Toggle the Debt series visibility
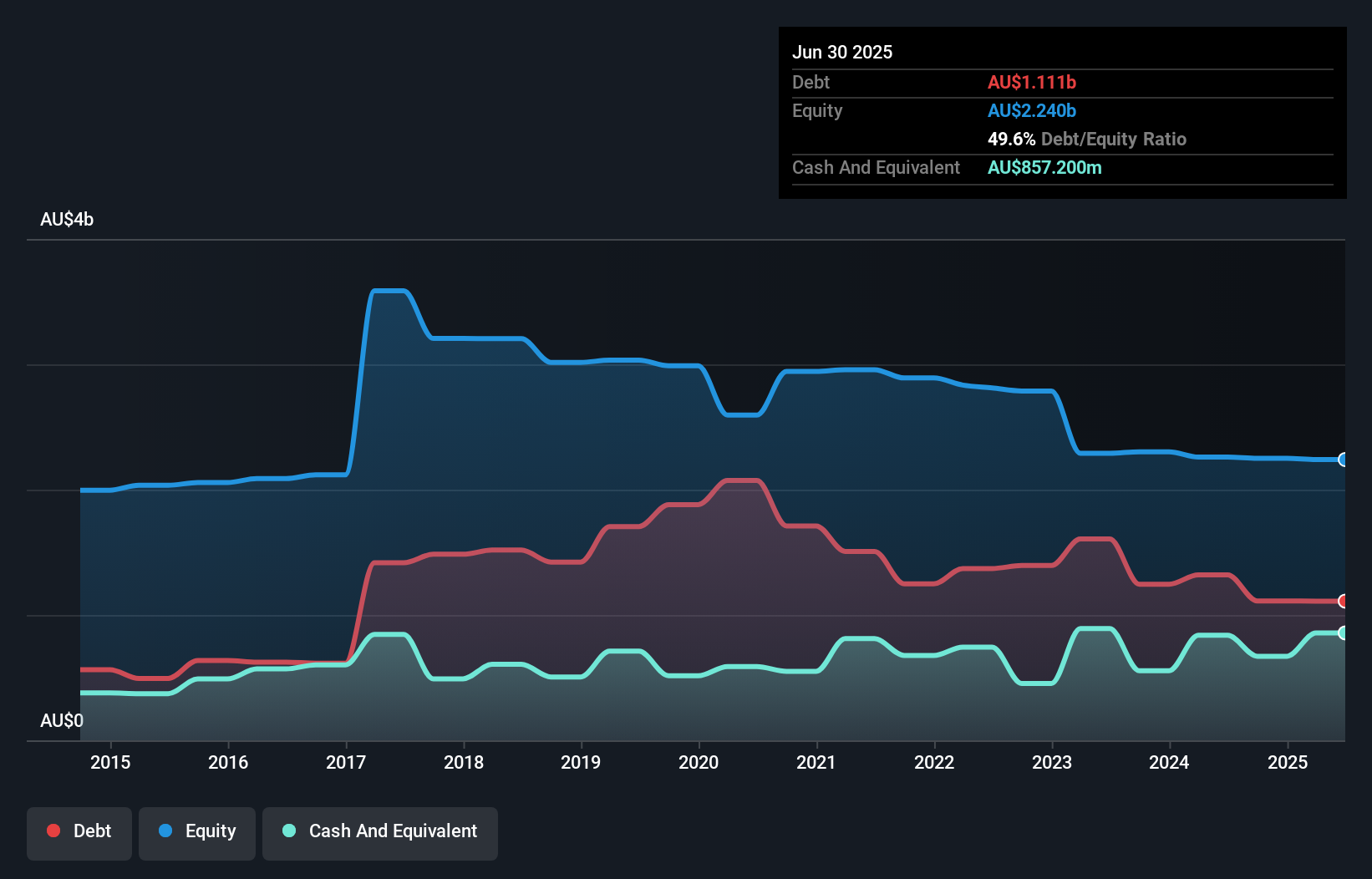Viewport: 1372px width, 879px height. (79, 831)
